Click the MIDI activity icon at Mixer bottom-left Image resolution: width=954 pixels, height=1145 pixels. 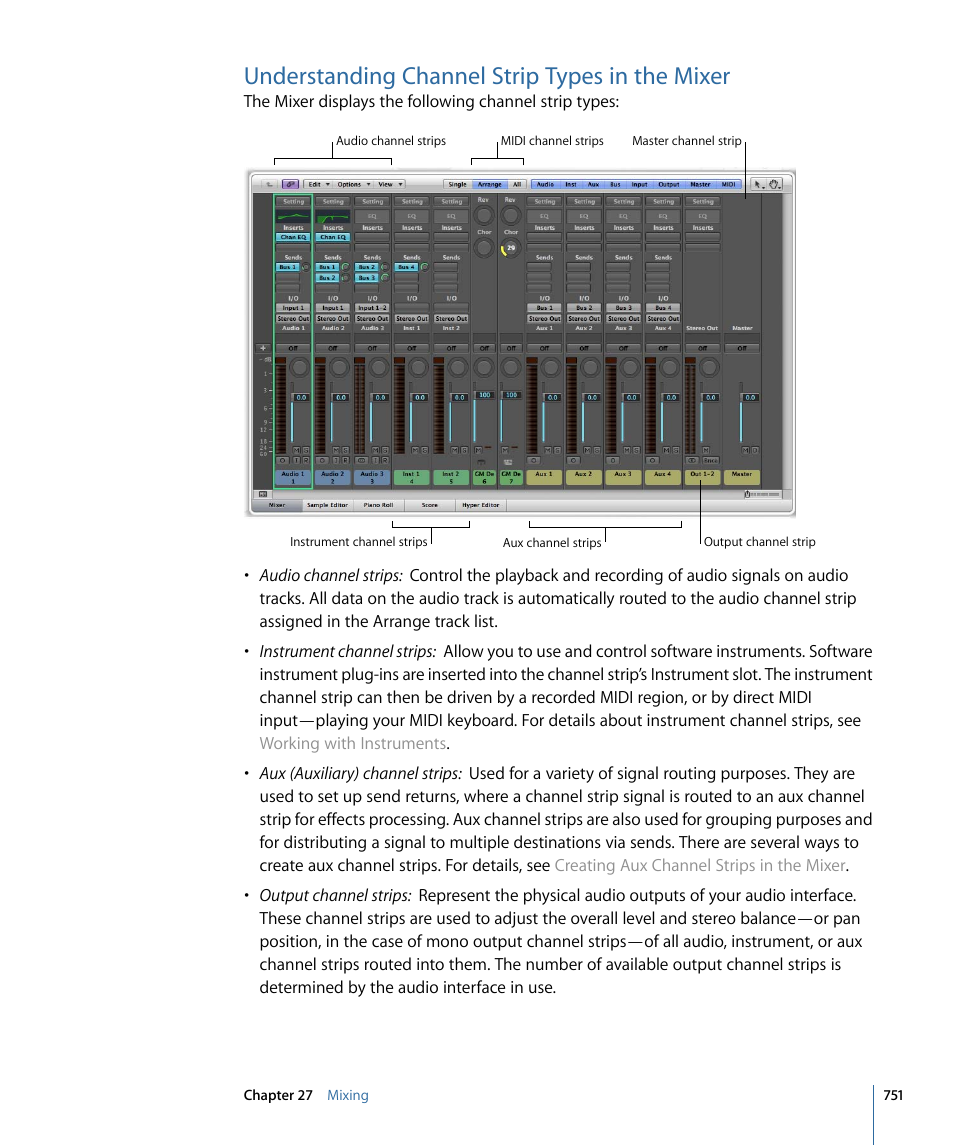coord(262,494)
